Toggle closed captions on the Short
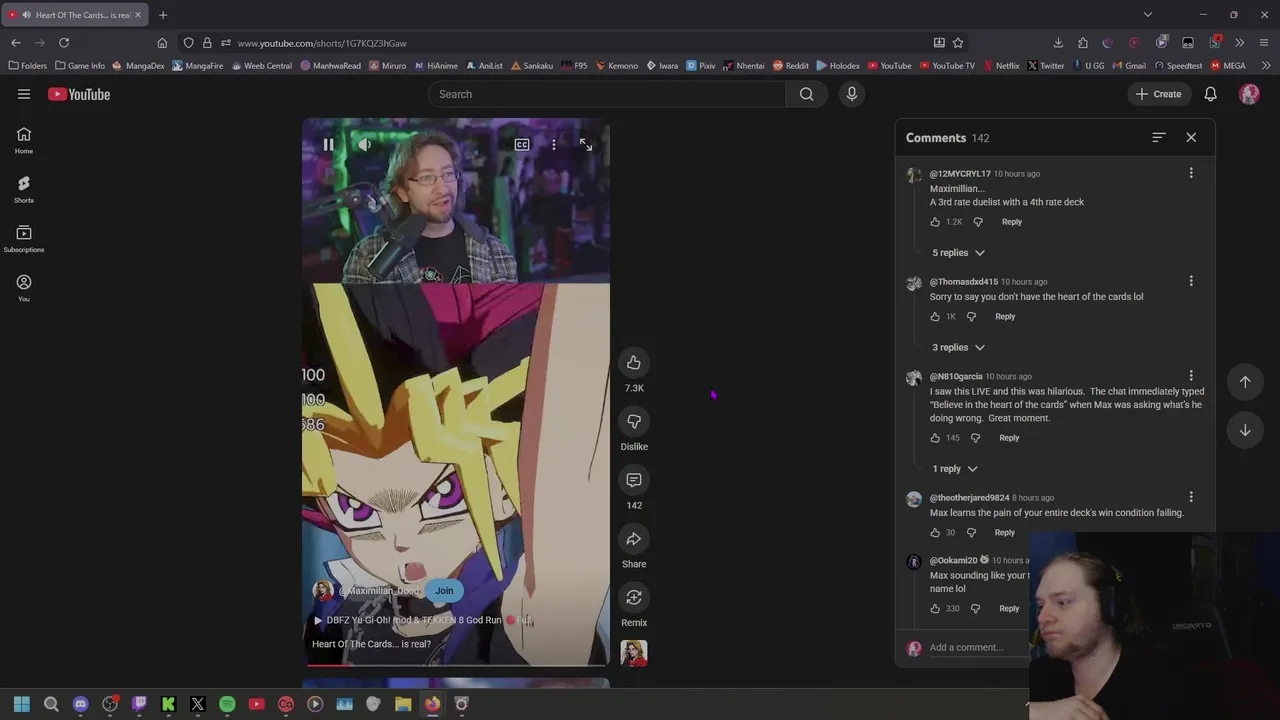1280x720 pixels. click(522, 145)
